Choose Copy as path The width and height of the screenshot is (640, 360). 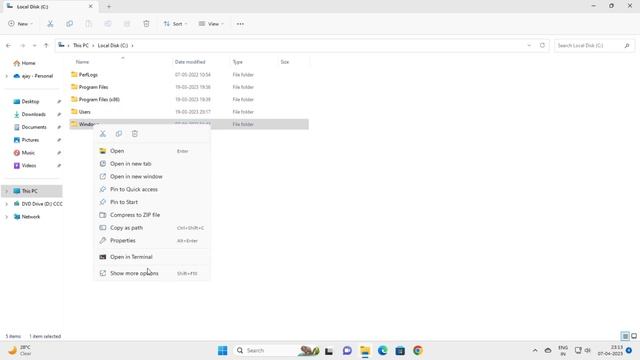[152, 228]
